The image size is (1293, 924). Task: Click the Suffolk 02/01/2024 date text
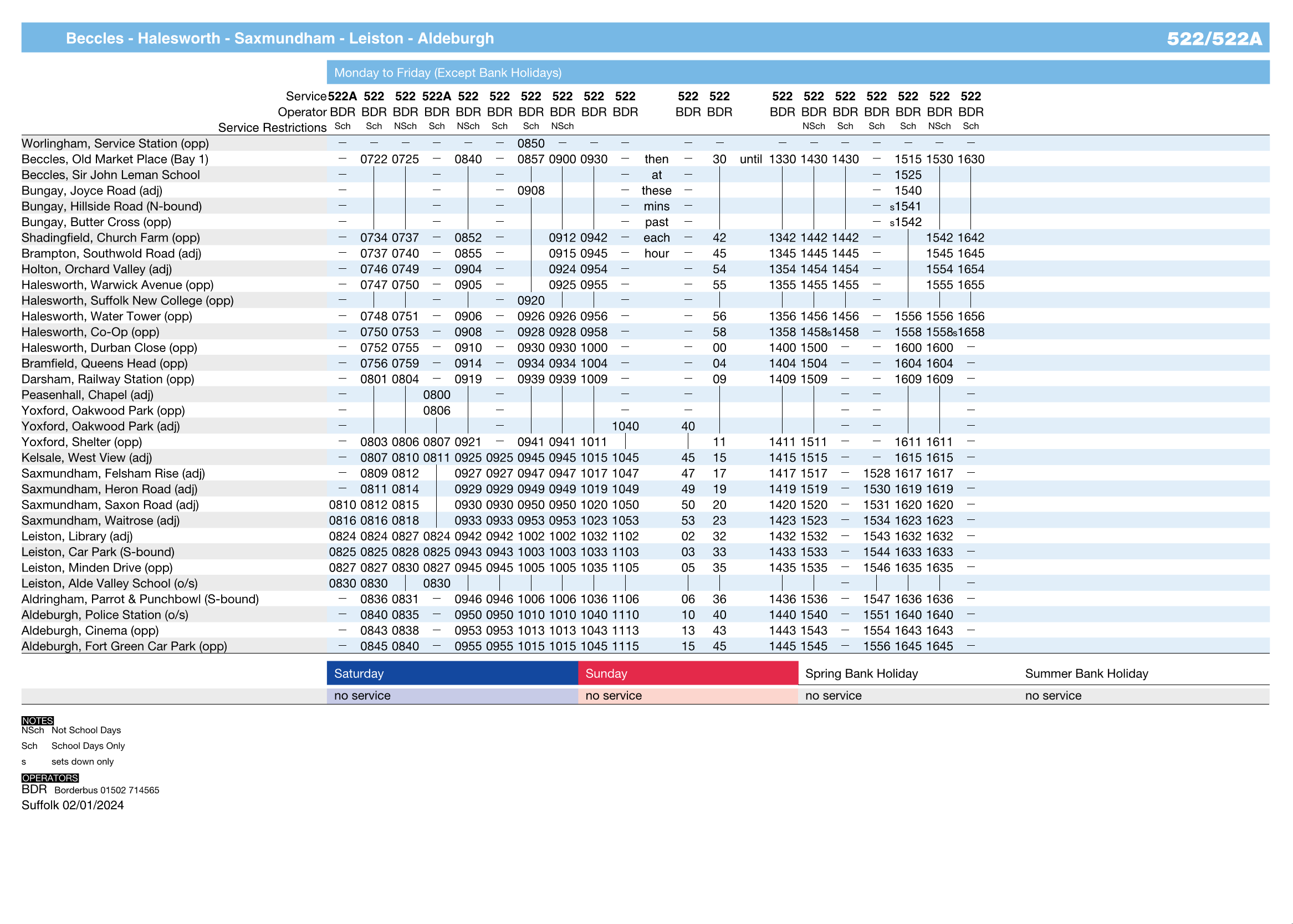[x=73, y=805]
